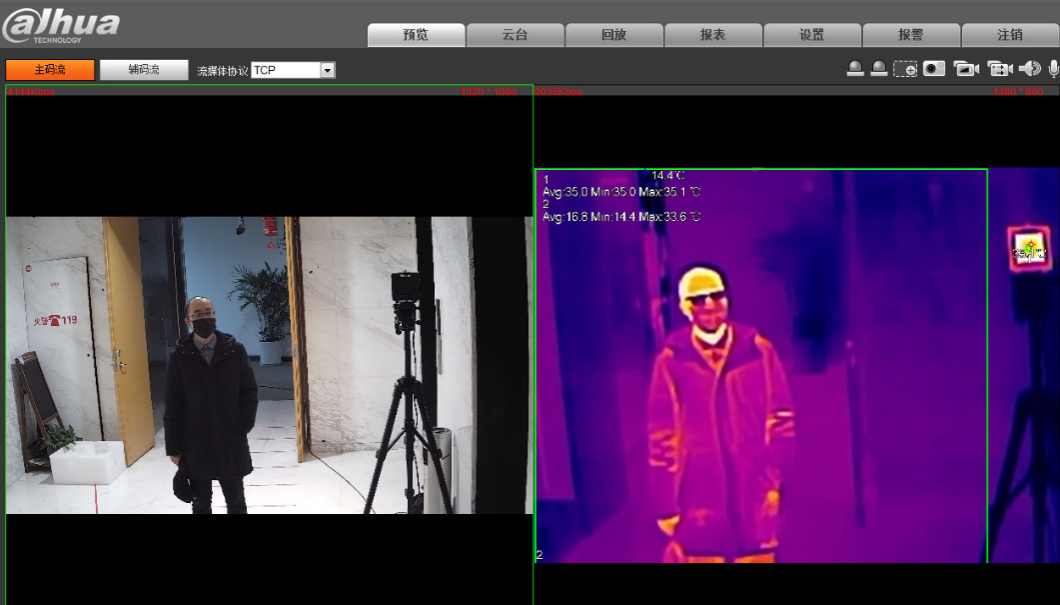The width and height of the screenshot is (1060, 605).
Task: Switch to the 辅码流 sub stream
Action: click(x=144, y=70)
